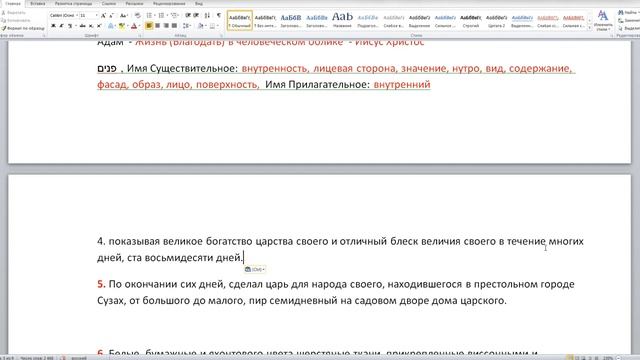
Task: Open Paste Options (Ctrl) popup
Action: pos(255,269)
